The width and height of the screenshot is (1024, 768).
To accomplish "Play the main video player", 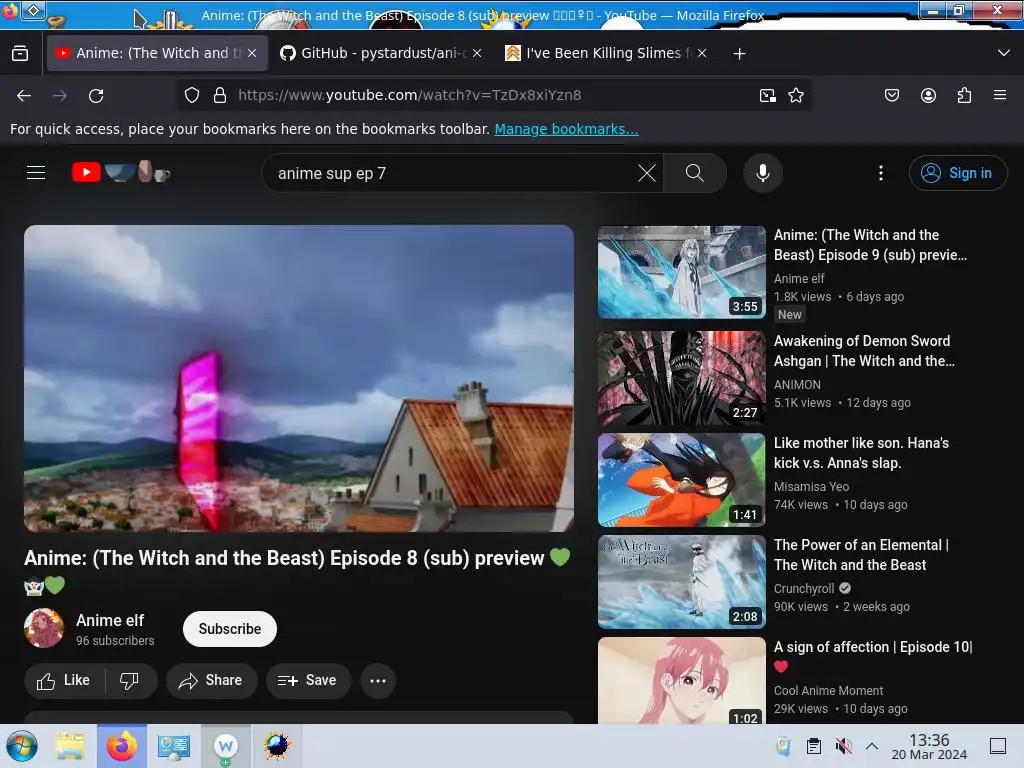I will click(x=299, y=378).
